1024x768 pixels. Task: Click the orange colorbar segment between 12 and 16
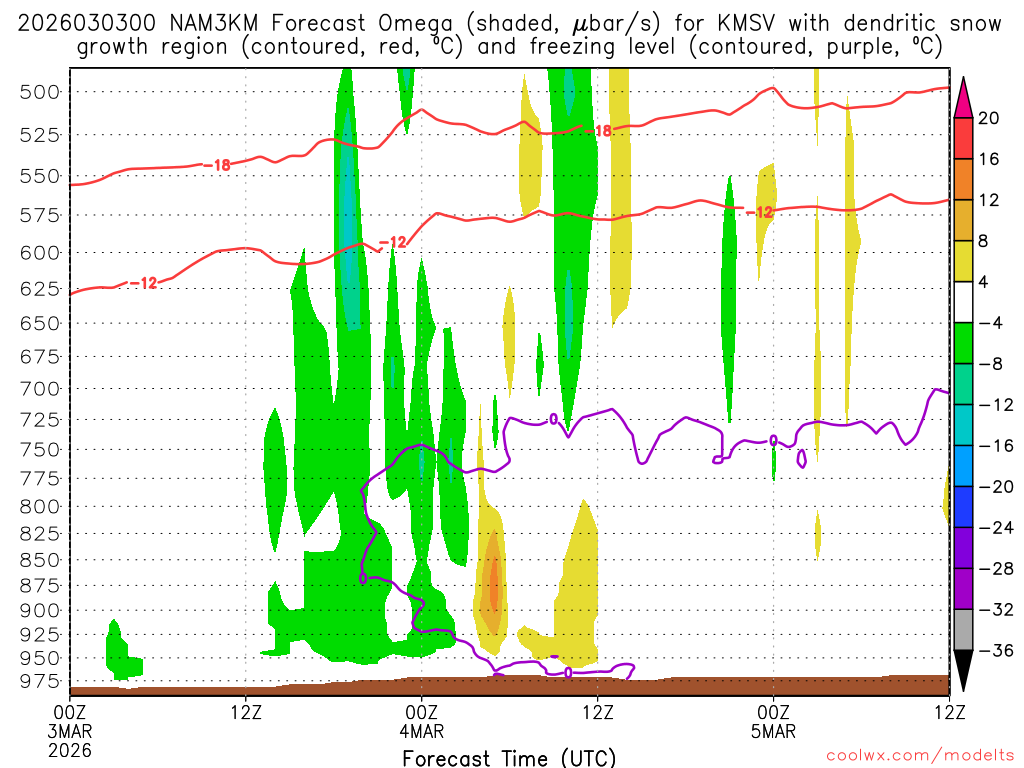coord(963,180)
